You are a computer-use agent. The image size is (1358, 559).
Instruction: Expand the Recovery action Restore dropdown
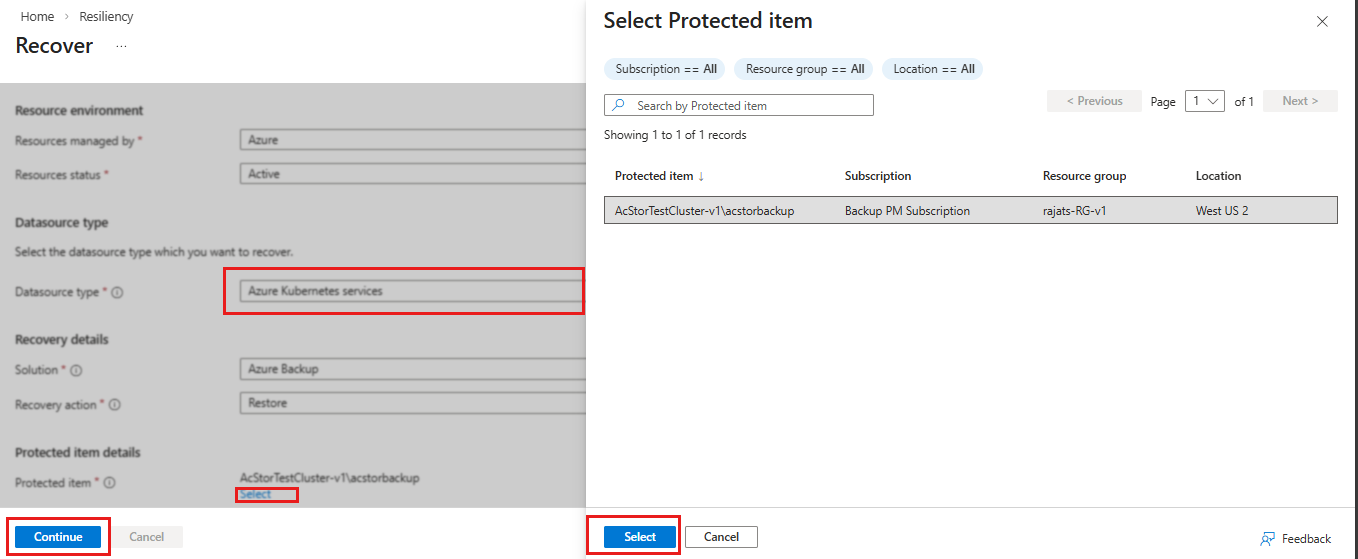412,403
